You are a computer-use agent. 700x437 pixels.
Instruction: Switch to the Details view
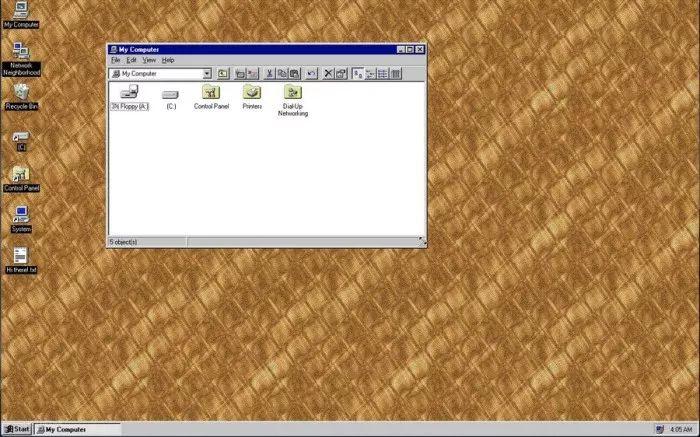pyautogui.click(x=396, y=74)
